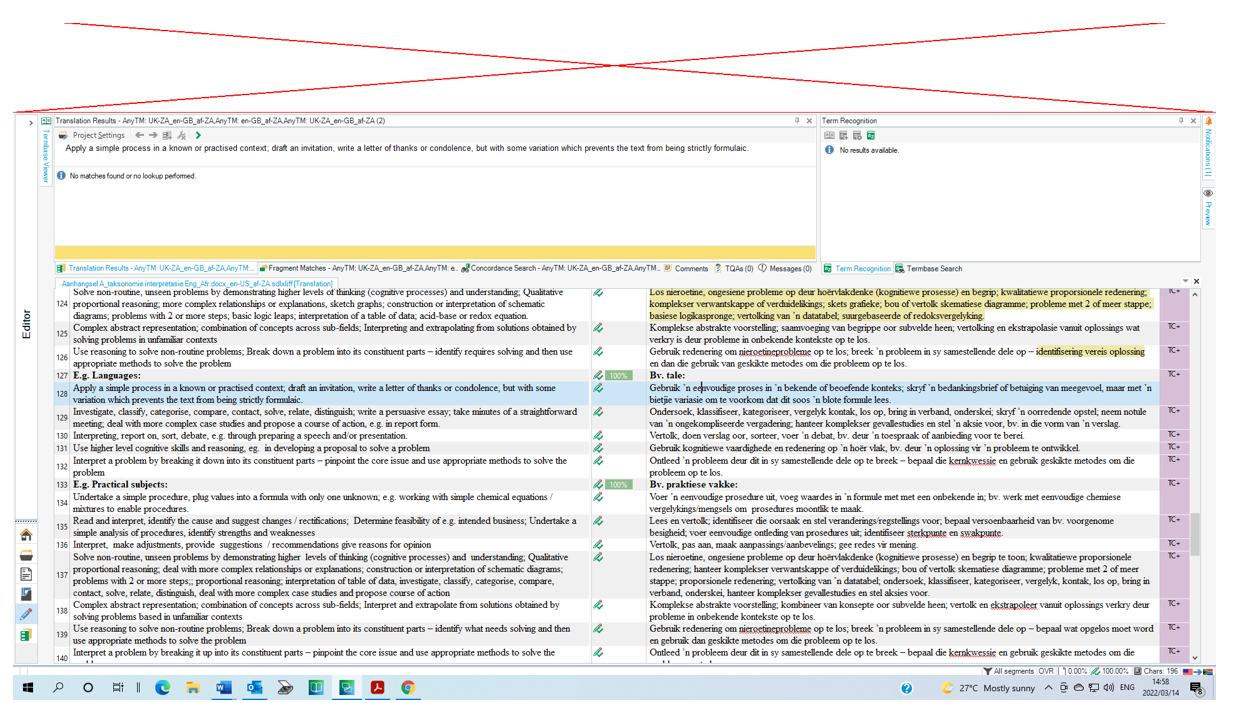The width and height of the screenshot is (1233, 703).
Task: Click the status icon of segment 136
Action: 598,545
